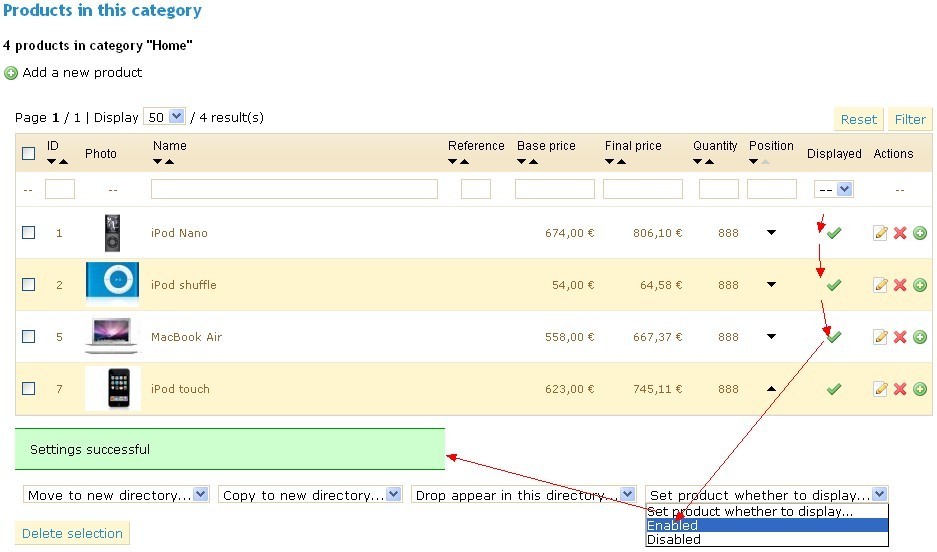The height and width of the screenshot is (552, 937).
Task: Check the iPod Nano row checkbox
Action: (x=28, y=232)
